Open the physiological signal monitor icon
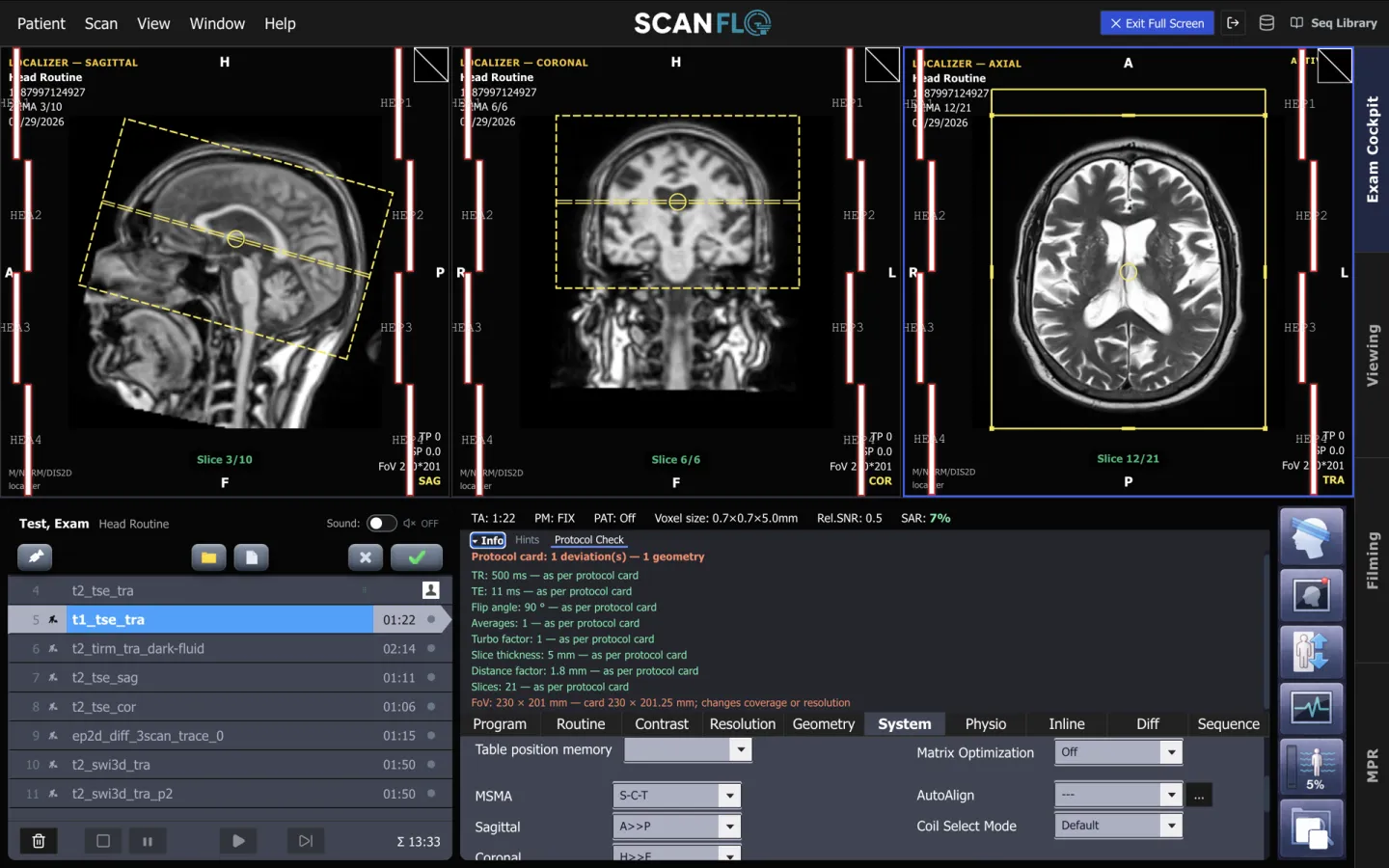 pyautogui.click(x=1312, y=708)
